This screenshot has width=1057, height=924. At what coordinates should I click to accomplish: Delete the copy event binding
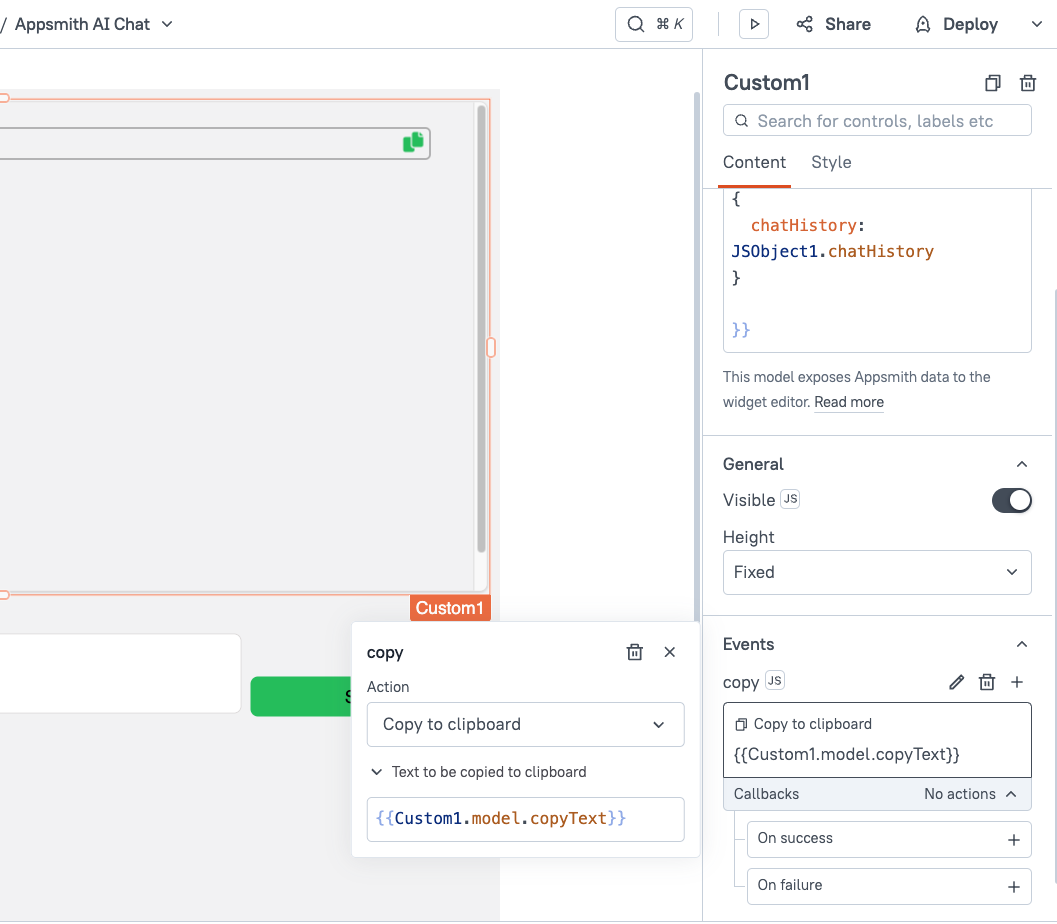point(987,681)
